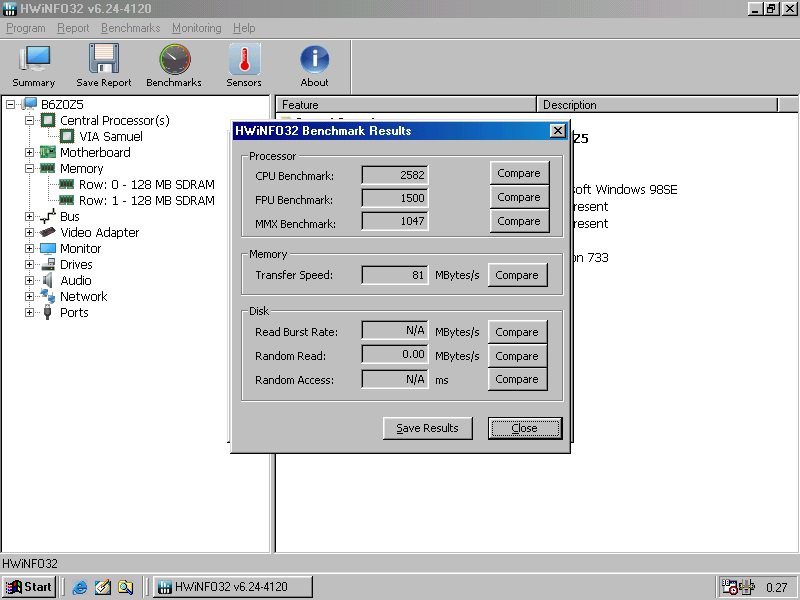This screenshot has width=800, height=600.
Task: Click the About info icon
Action: 315,66
